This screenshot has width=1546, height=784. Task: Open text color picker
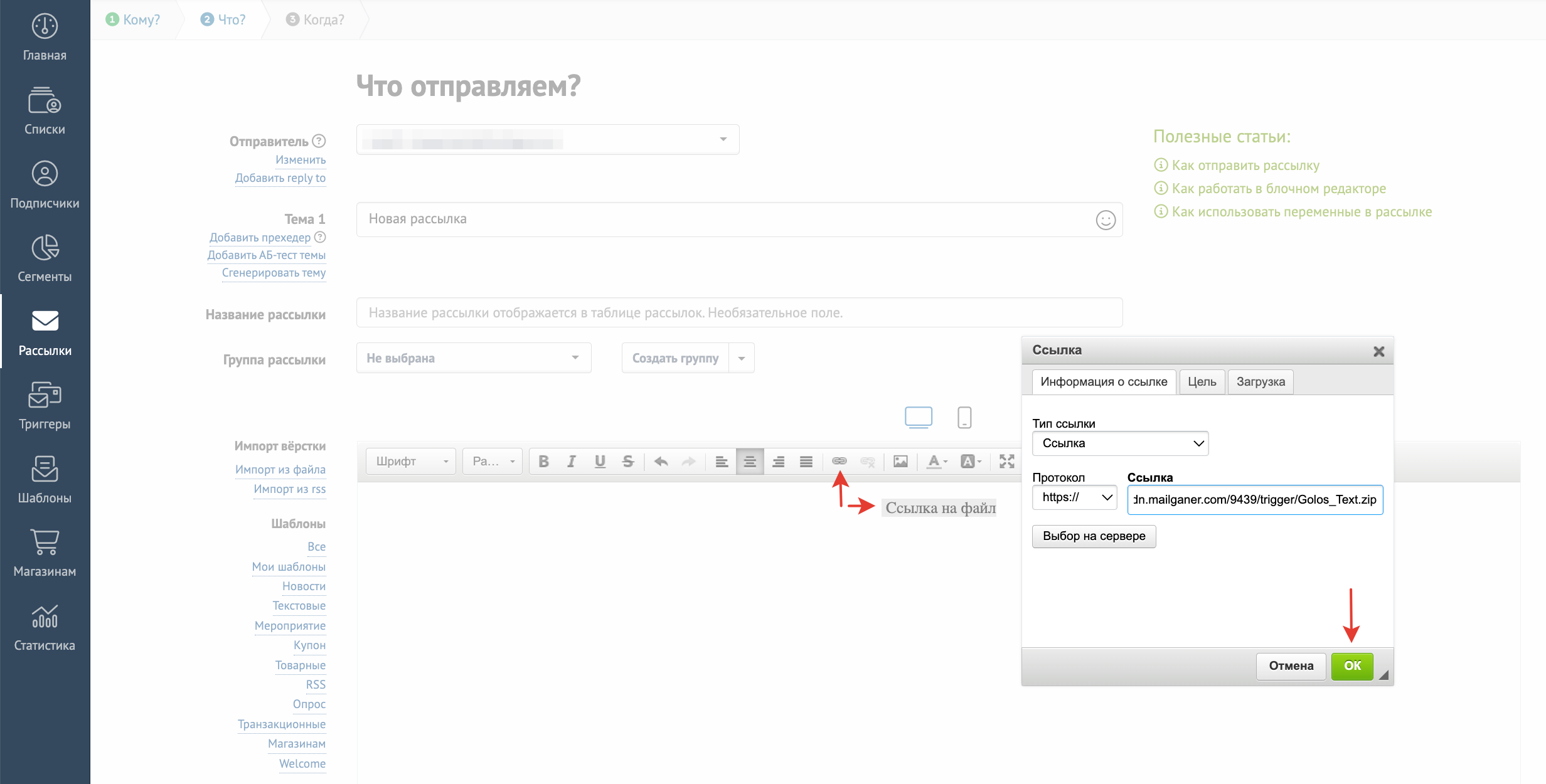(x=937, y=462)
